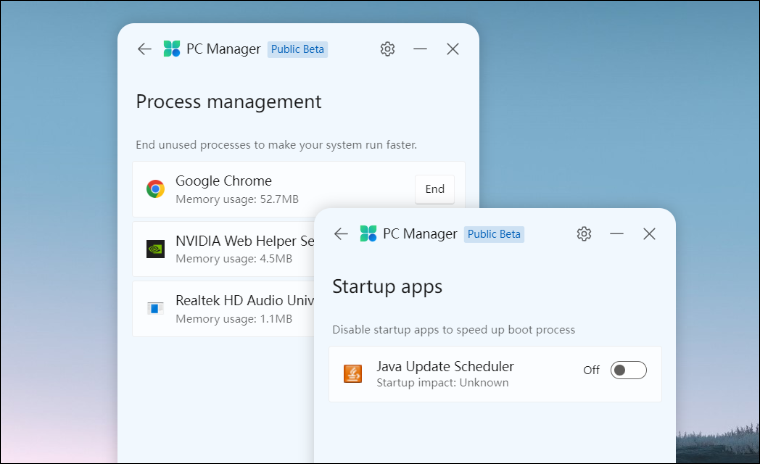760x464 pixels.
Task: Go back in Startup apps window
Action: click(x=341, y=234)
